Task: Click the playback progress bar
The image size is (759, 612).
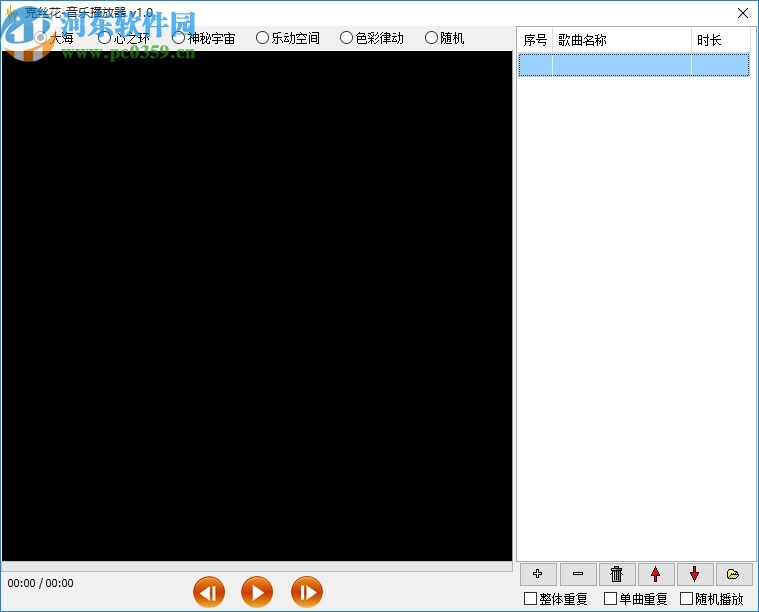Action: 257,566
